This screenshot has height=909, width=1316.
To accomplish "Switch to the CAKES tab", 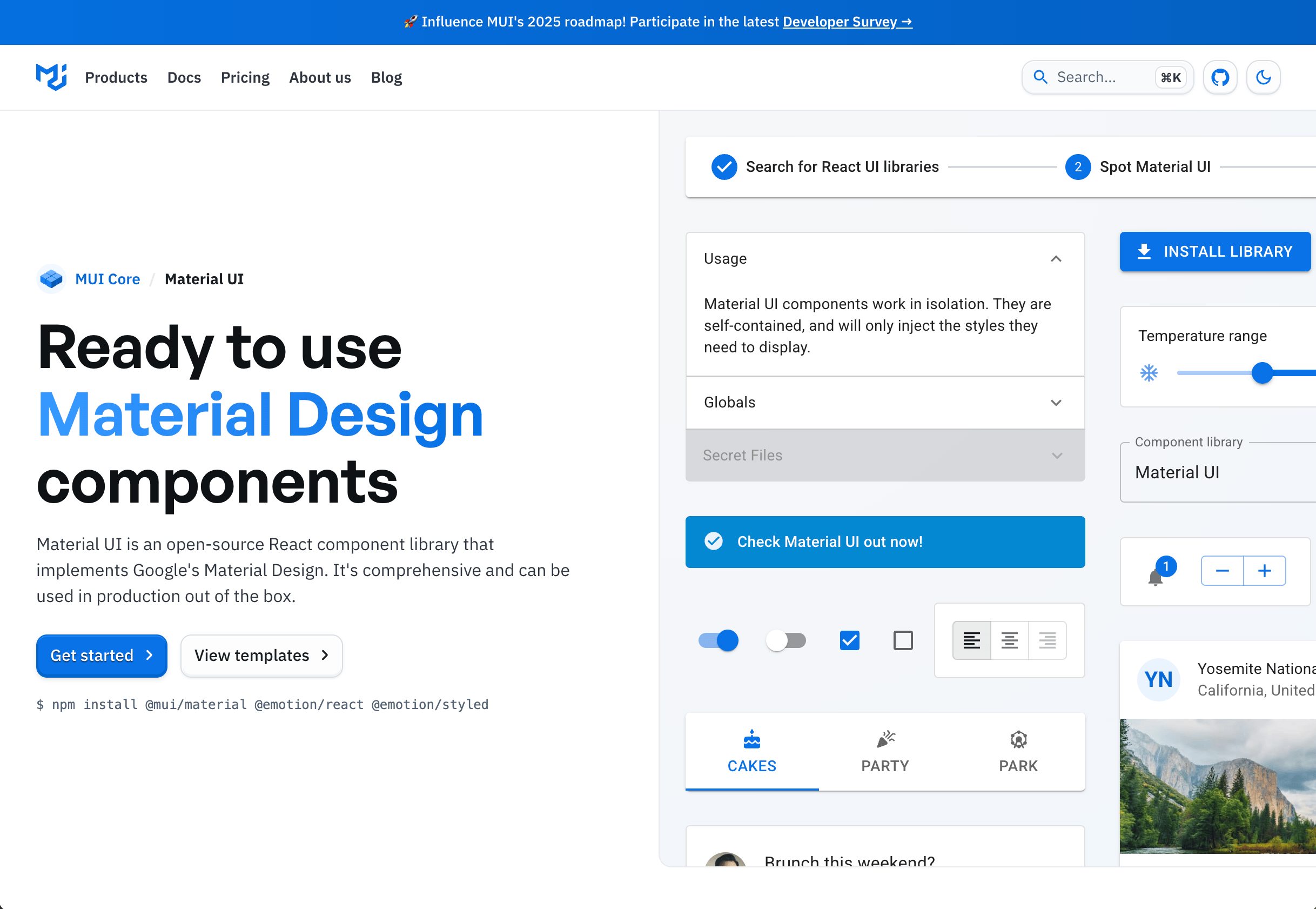I will click(752, 752).
